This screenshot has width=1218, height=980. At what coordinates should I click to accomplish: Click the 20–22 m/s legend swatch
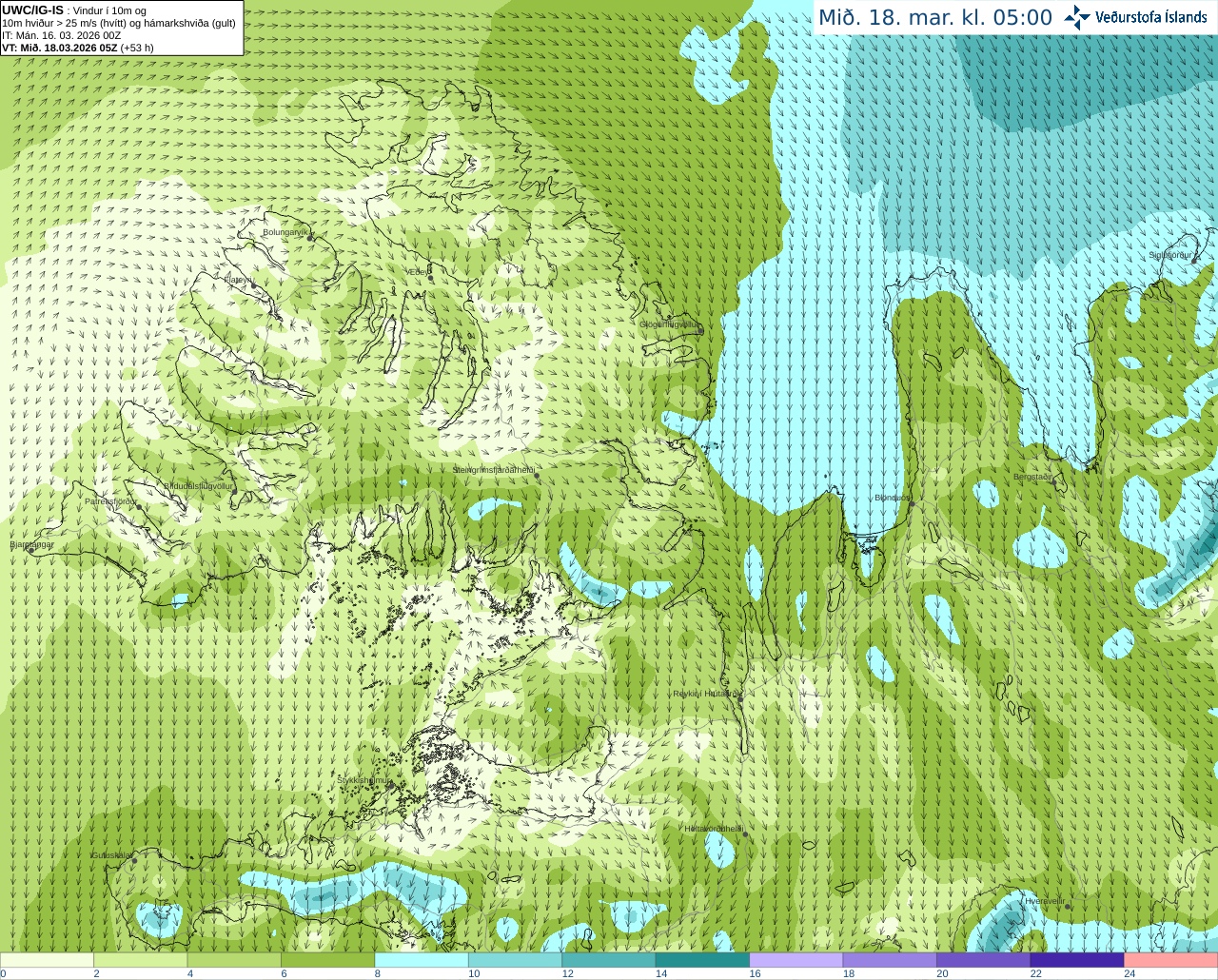984,960
